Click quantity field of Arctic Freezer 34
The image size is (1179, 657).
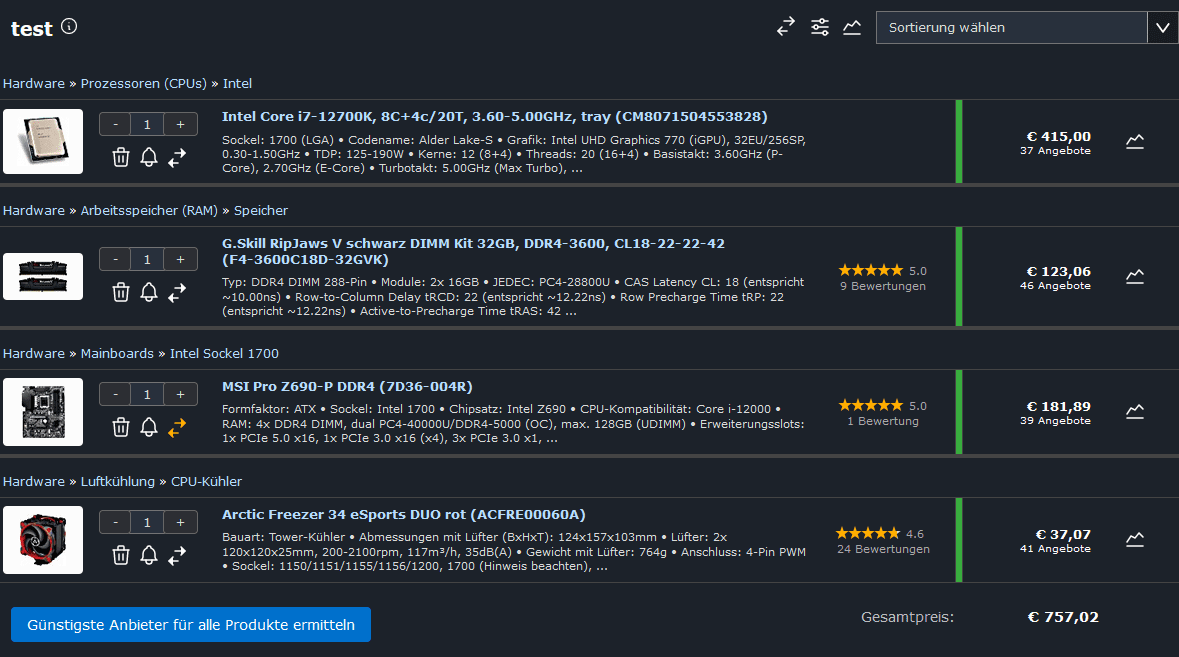147,522
